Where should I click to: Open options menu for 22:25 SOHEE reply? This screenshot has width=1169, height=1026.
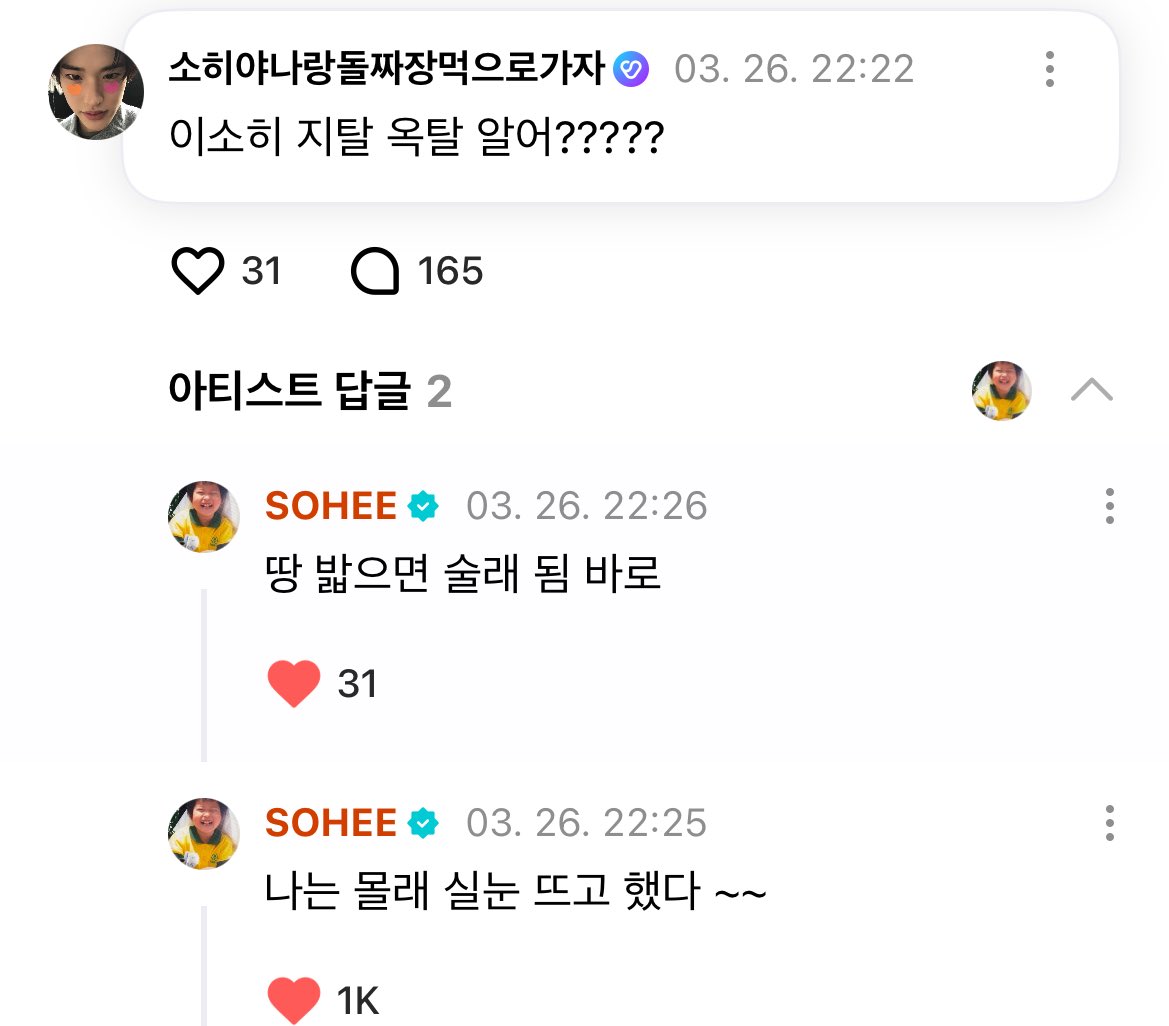1110,823
